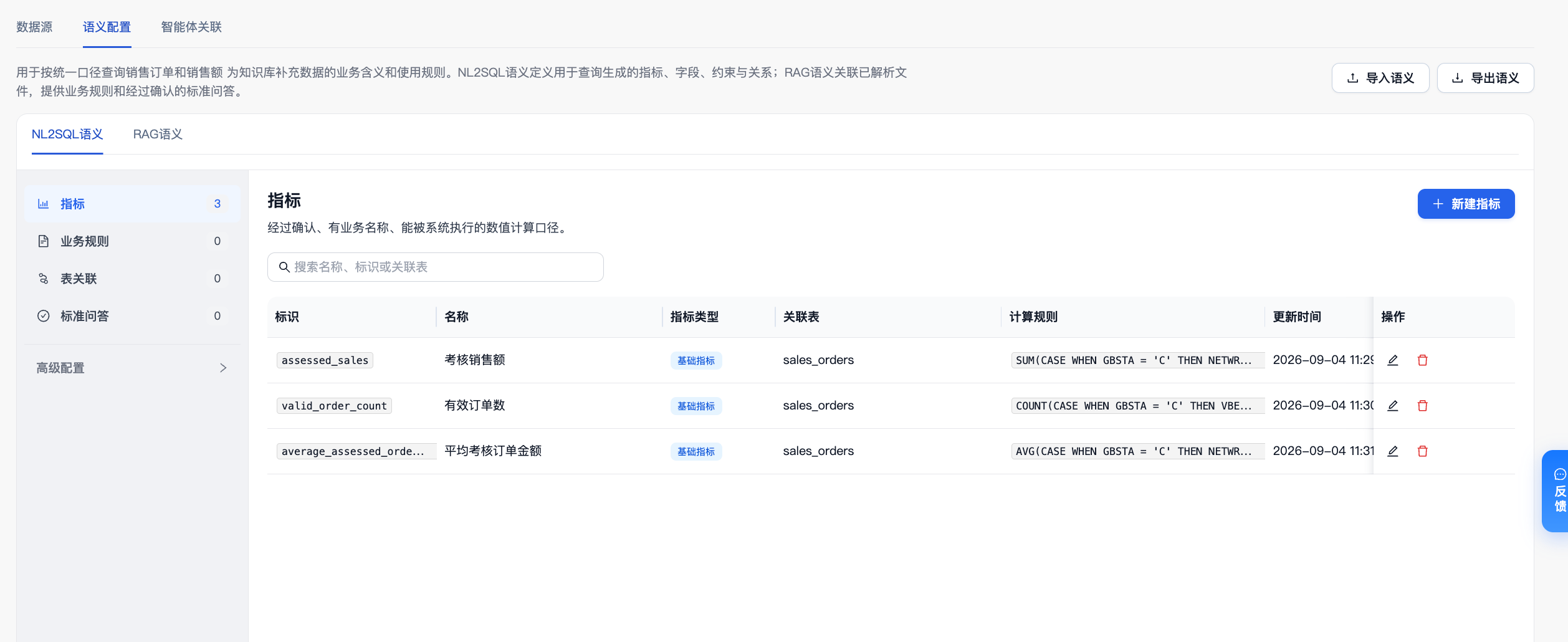Open the 业务规则 sidebar item
Viewport: 1568px width, 642px height.
tap(132, 241)
